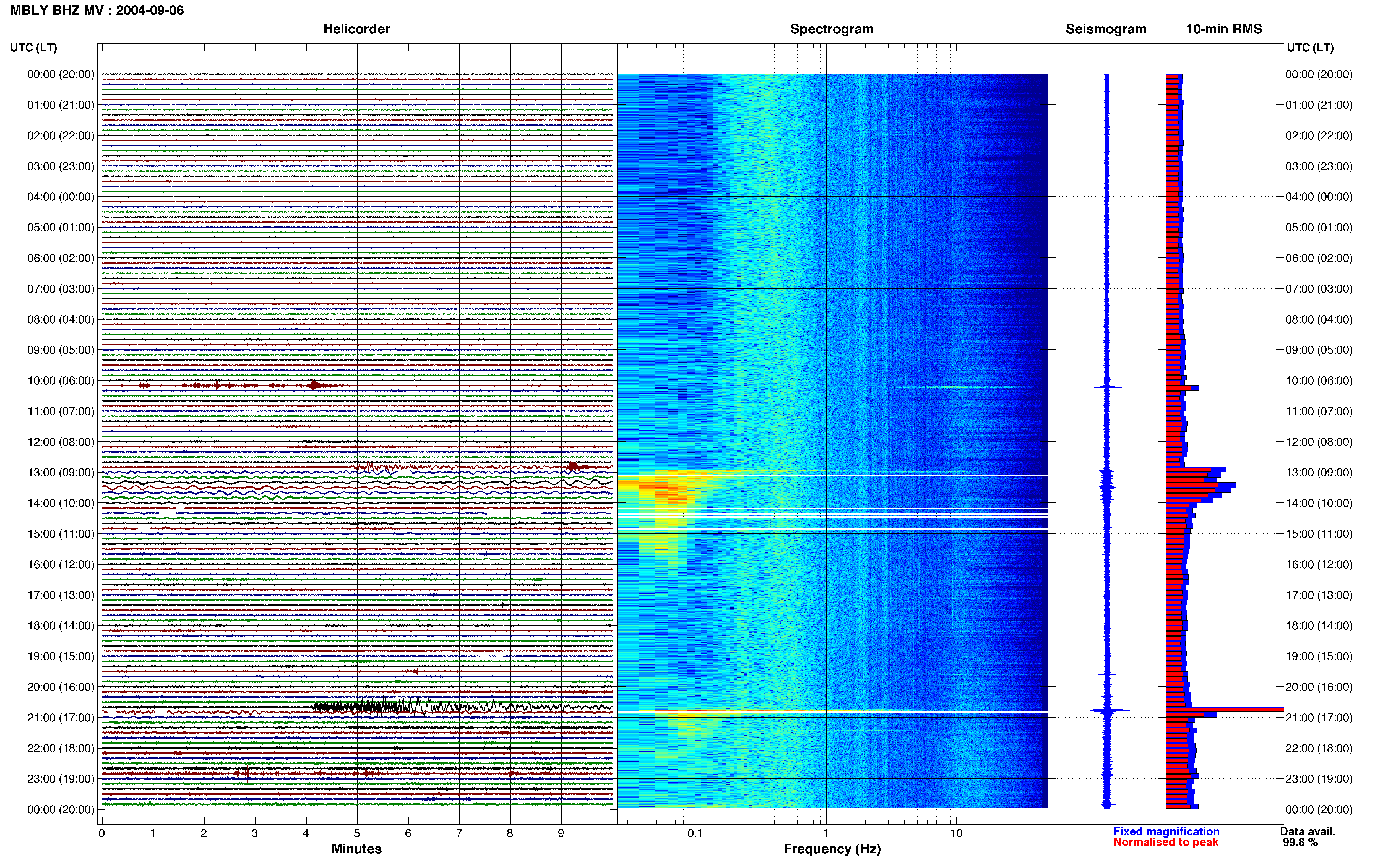The image size is (1388, 868).
Task: Click left time label '06:00 (02:00)'
Action: (x=61, y=258)
